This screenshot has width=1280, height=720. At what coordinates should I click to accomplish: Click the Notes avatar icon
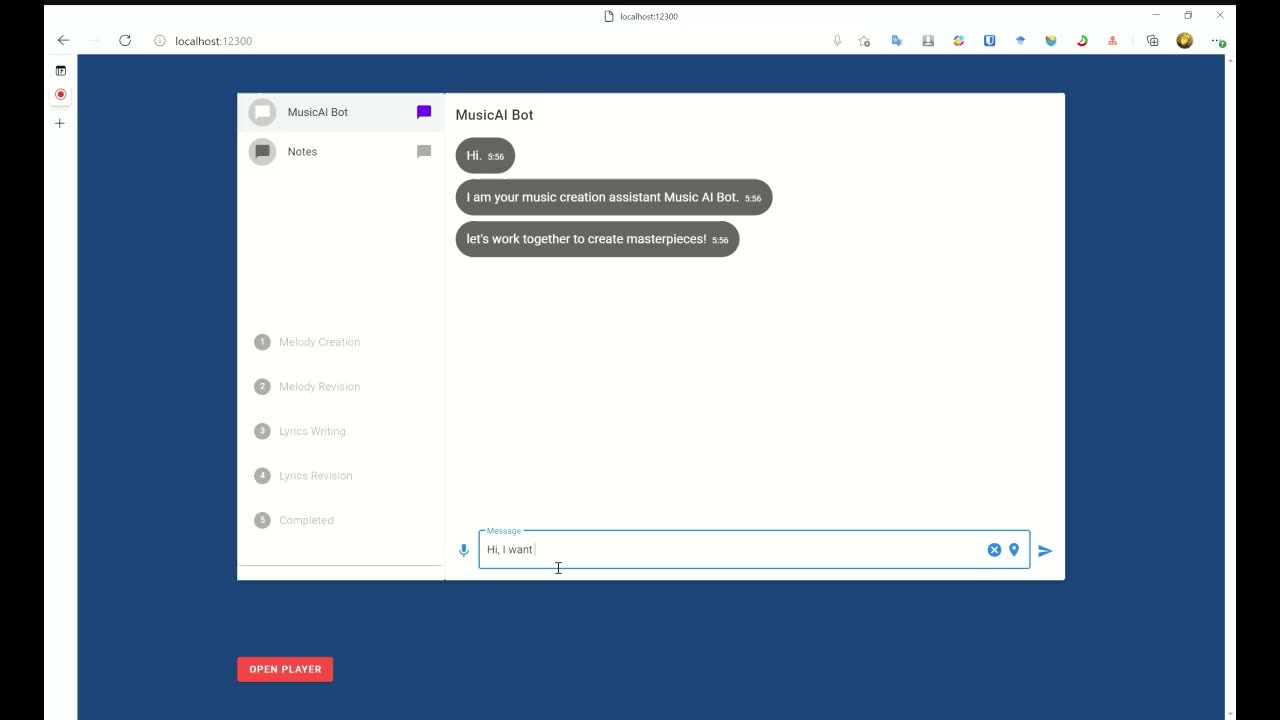[x=262, y=152]
